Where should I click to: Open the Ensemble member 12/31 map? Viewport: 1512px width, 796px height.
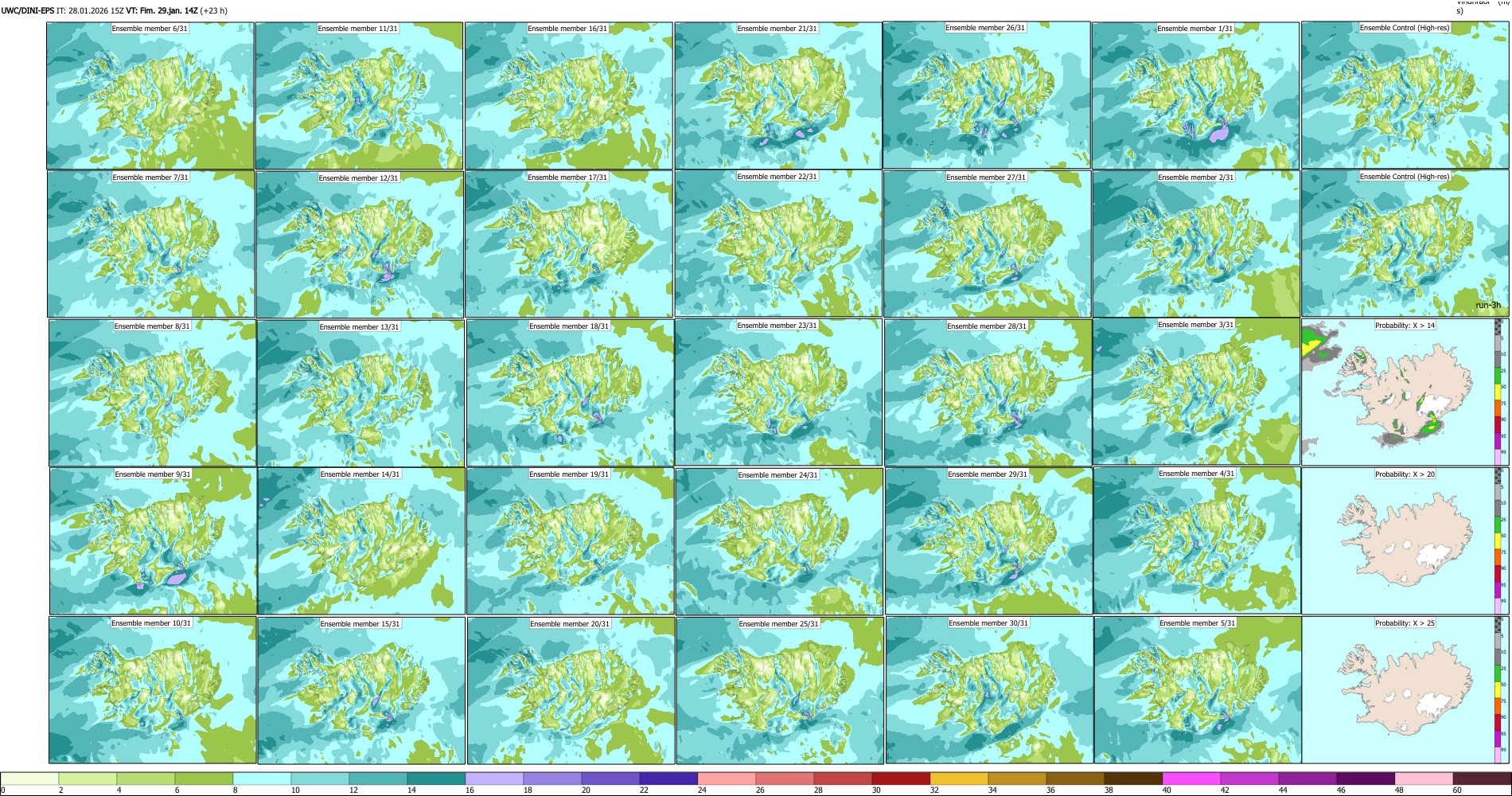360,244
